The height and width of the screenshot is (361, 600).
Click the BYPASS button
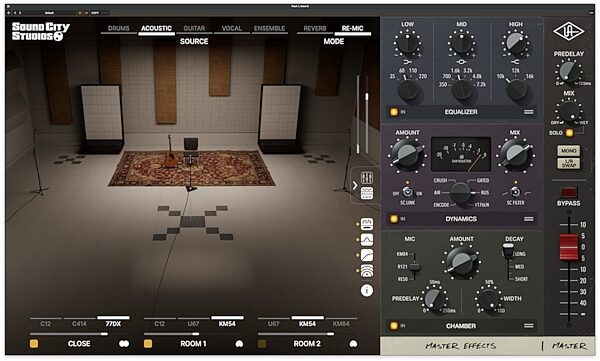(x=568, y=192)
